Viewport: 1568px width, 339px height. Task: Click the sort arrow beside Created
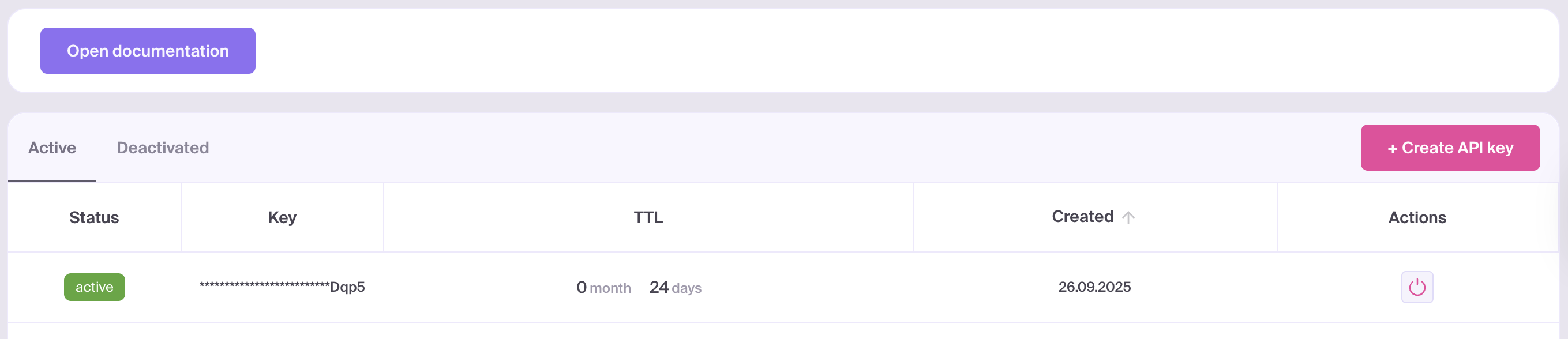tap(1128, 217)
